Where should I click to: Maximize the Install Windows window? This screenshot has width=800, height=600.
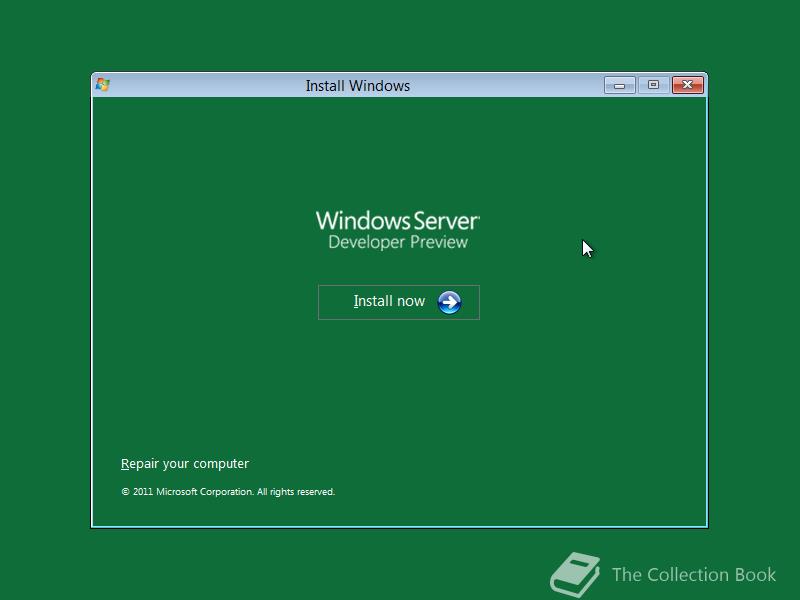pyautogui.click(x=653, y=85)
